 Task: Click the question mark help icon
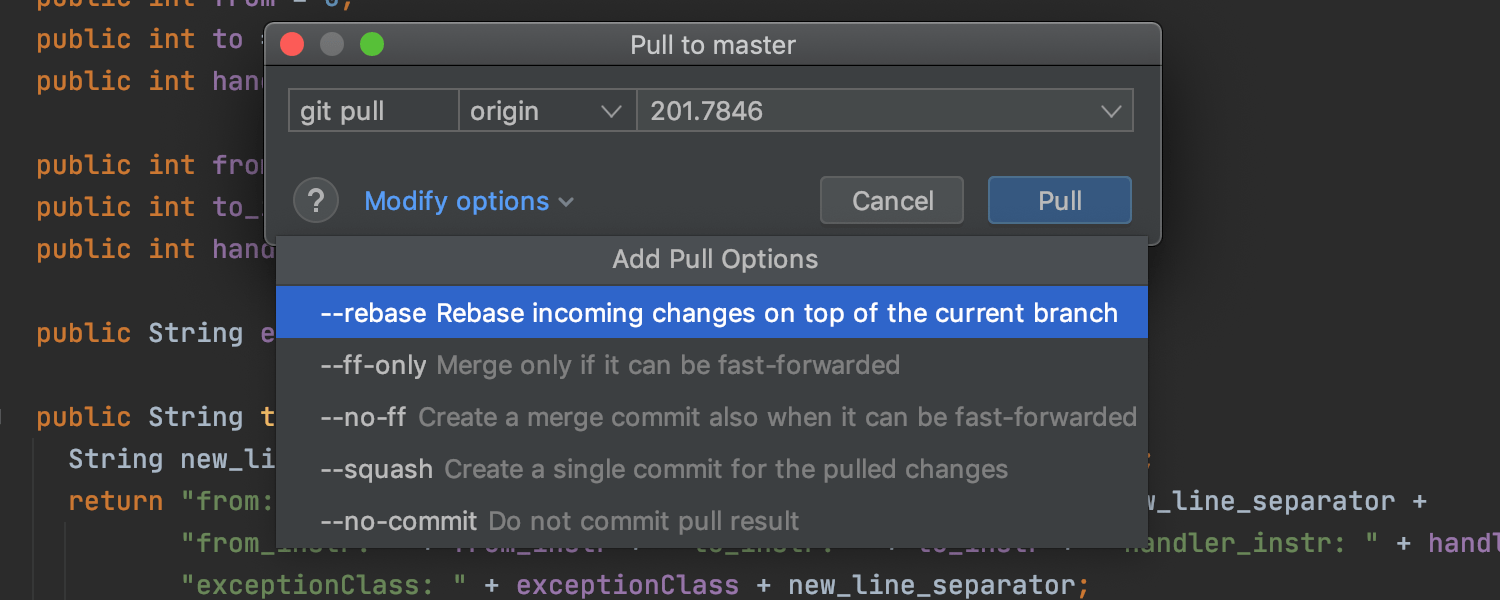[x=316, y=201]
